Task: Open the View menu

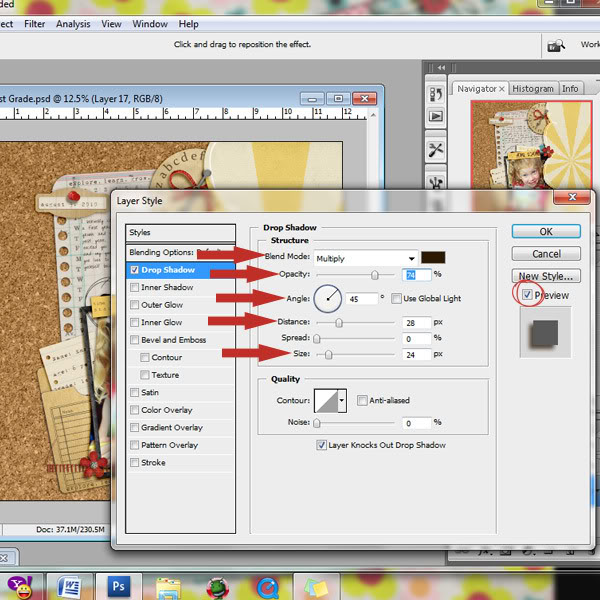Action: [111, 24]
